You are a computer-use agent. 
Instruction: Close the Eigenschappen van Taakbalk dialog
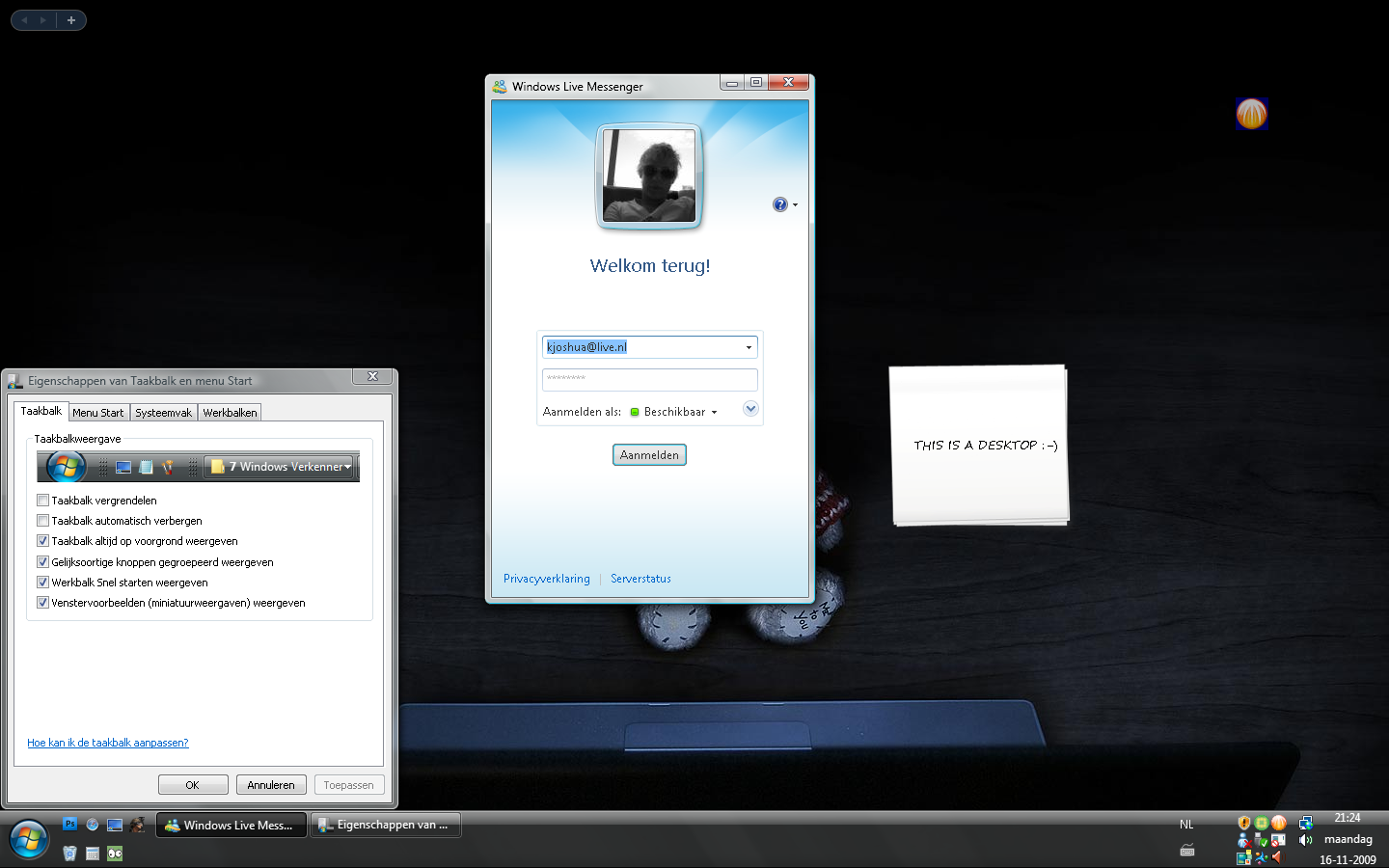[x=372, y=377]
